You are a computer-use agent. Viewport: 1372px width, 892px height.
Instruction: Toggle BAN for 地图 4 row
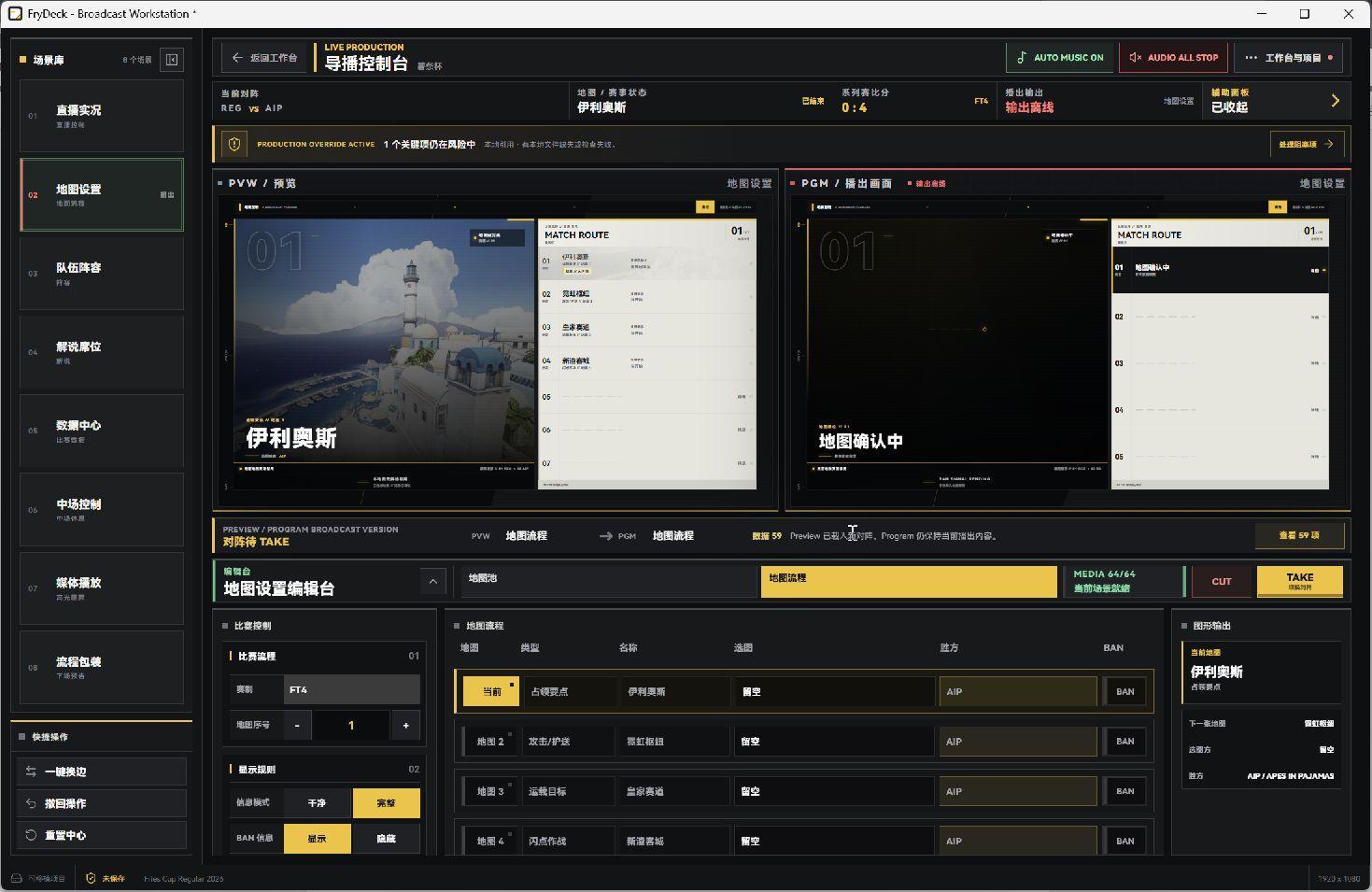pos(1125,841)
